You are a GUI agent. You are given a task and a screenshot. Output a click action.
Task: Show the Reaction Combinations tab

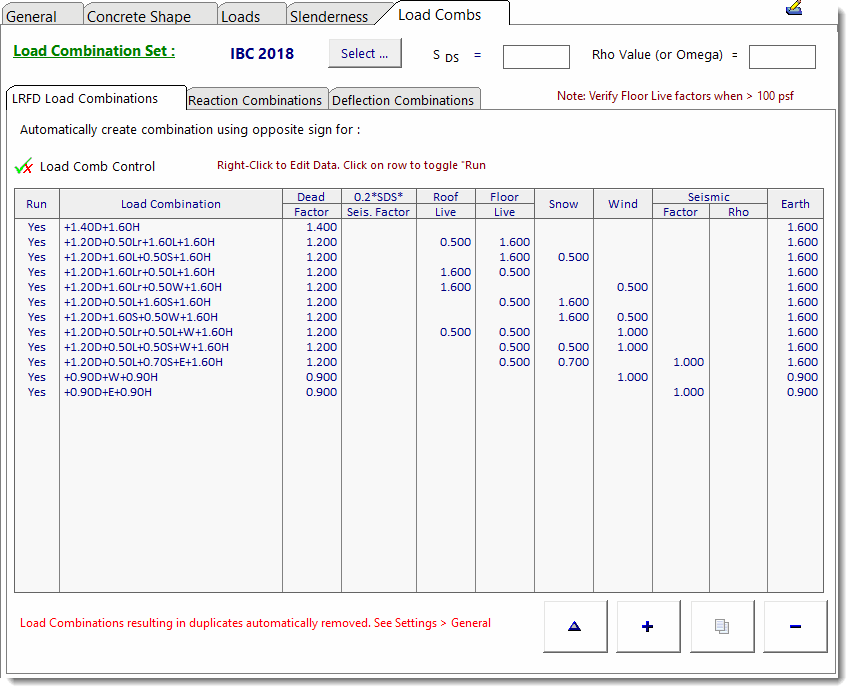[255, 100]
